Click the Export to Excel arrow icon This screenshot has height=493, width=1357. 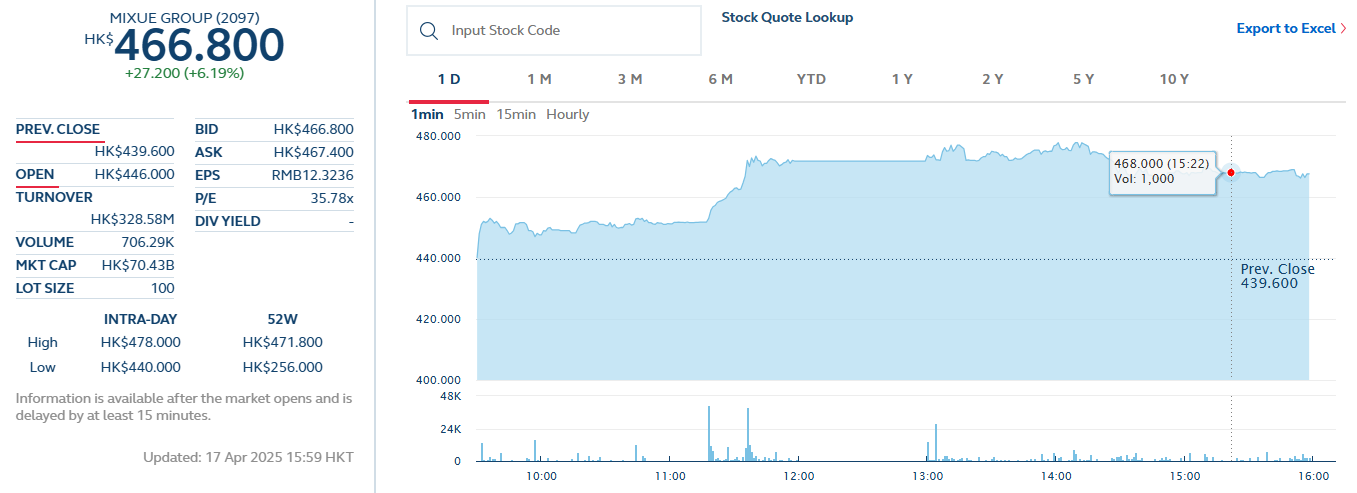tap(1343, 29)
